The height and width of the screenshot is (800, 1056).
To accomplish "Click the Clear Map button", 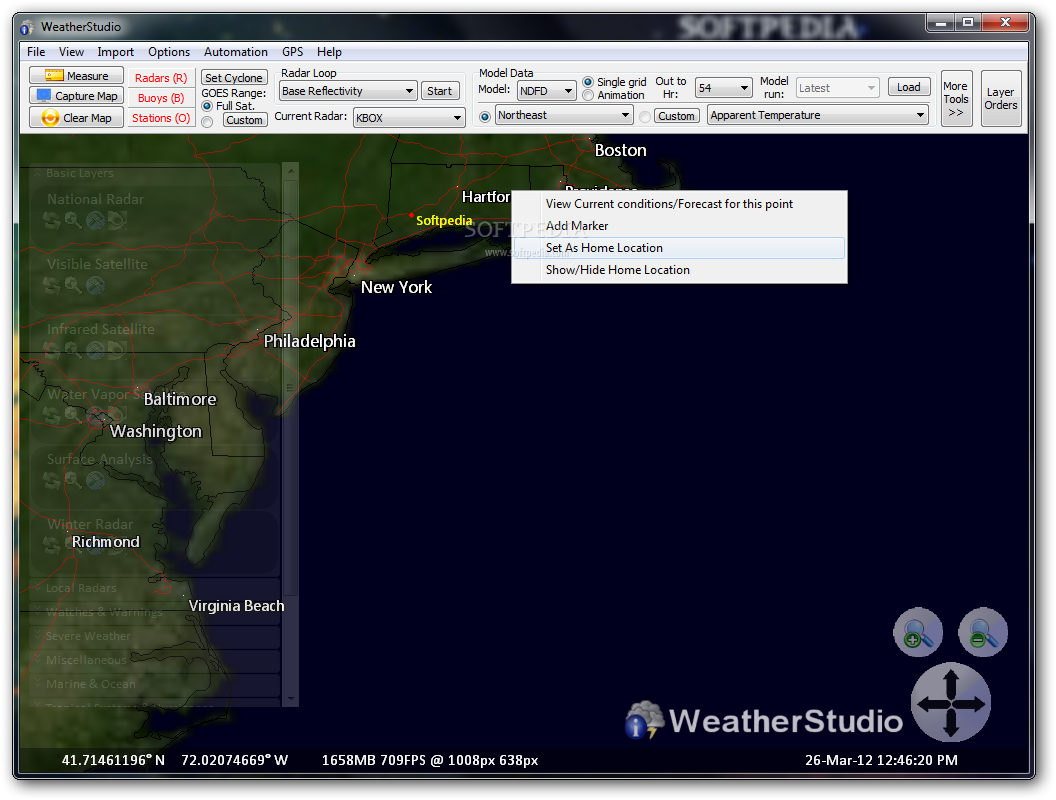I will tap(76, 118).
